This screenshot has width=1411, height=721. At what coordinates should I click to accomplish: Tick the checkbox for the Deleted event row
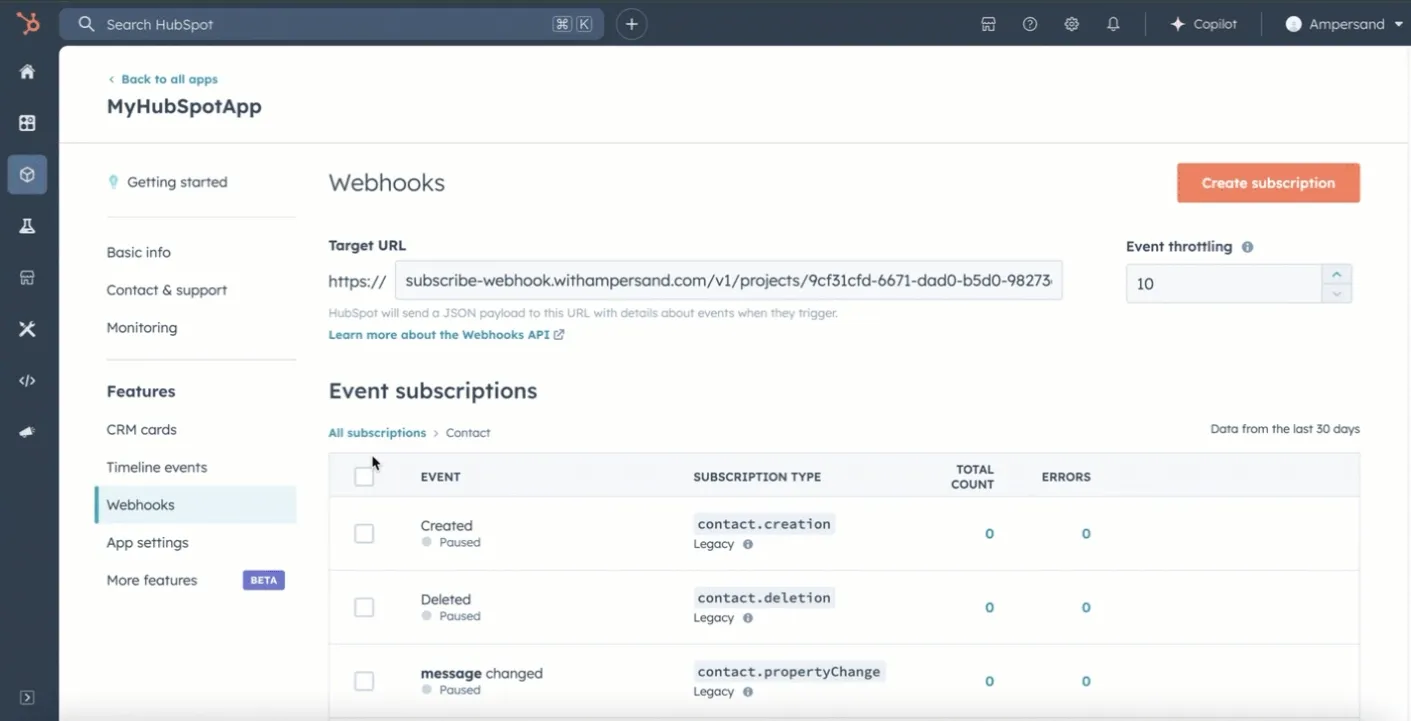tap(364, 607)
